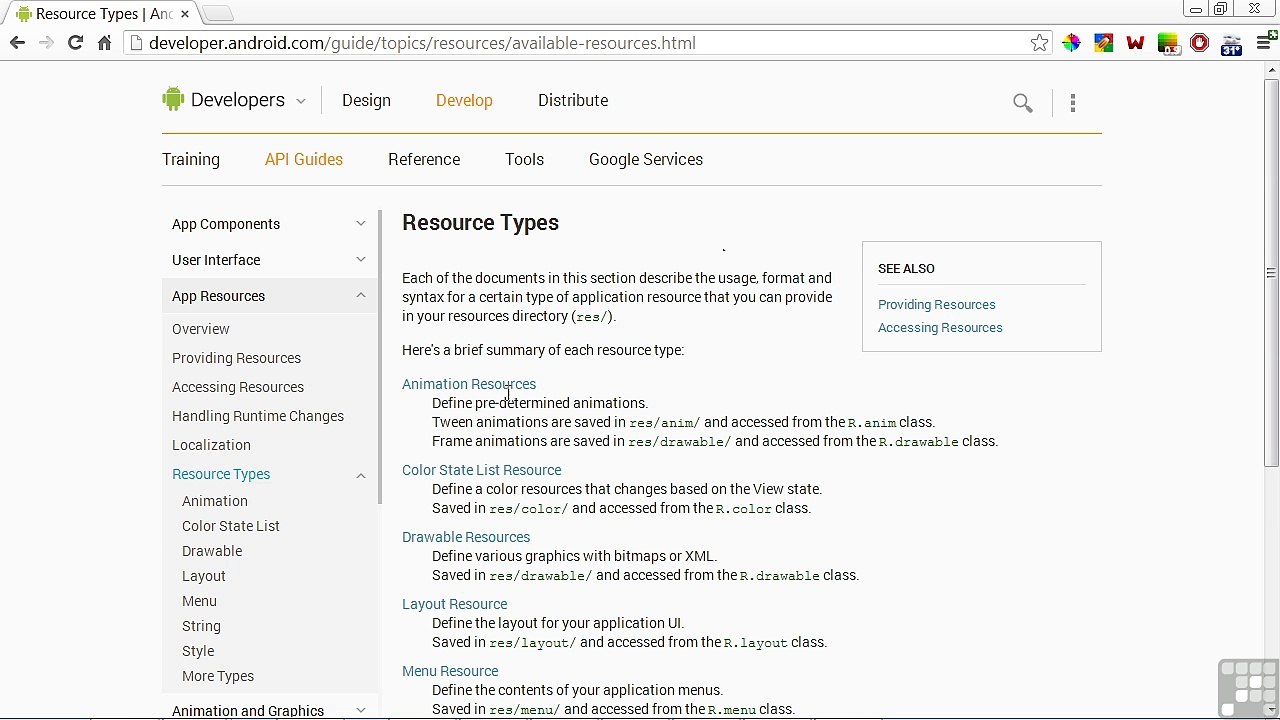Collapse the Resource Types subsection chevron
Viewport: 1280px width, 720px height.
click(x=361, y=475)
